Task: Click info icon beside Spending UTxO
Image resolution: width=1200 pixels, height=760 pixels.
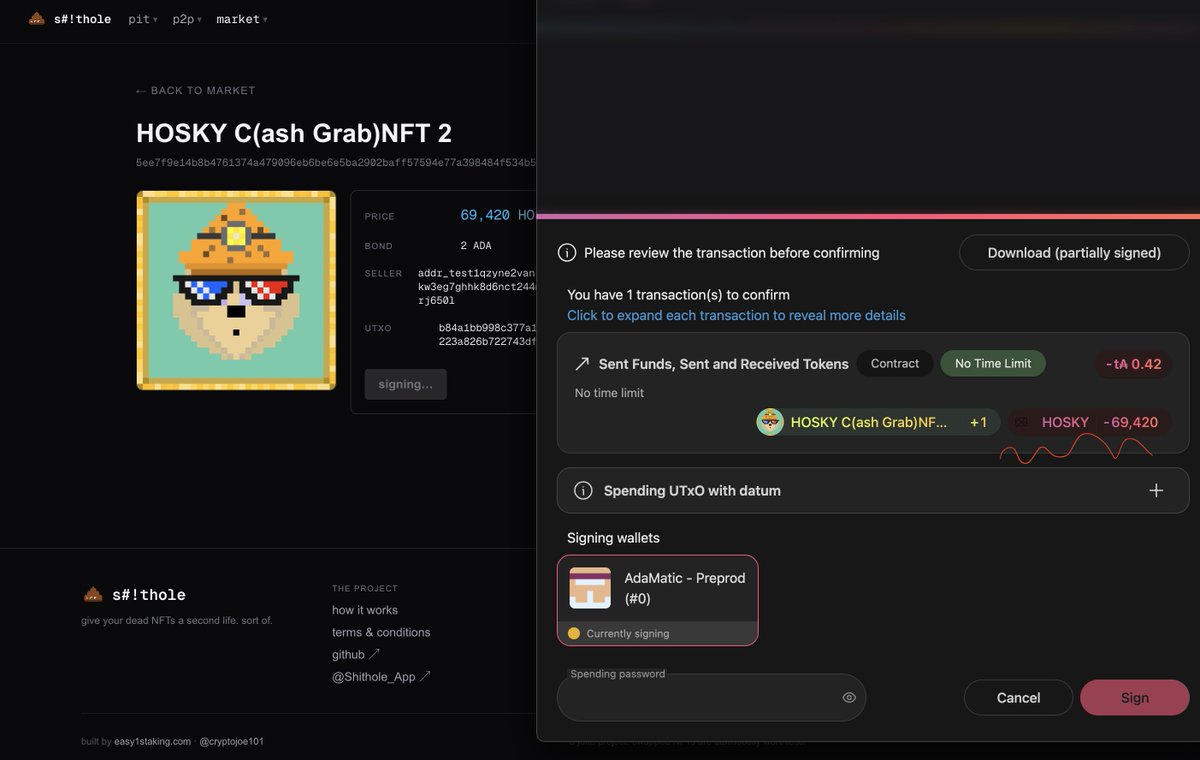Action: (x=583, y=491)
